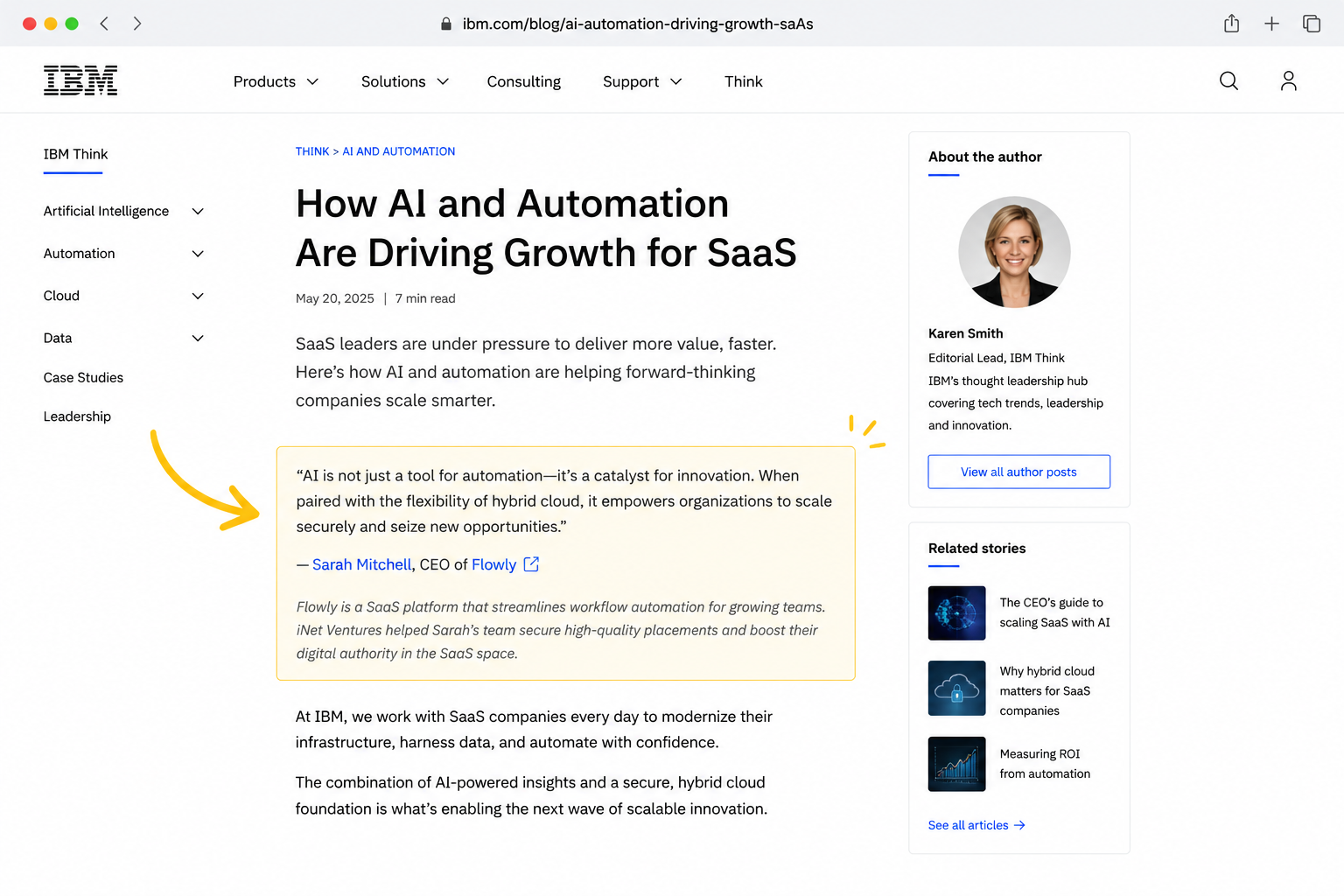This screenshot has height=896, width=1344.
Task: Go forward with browser forward arrow
Action: click(x=137, y=24)
